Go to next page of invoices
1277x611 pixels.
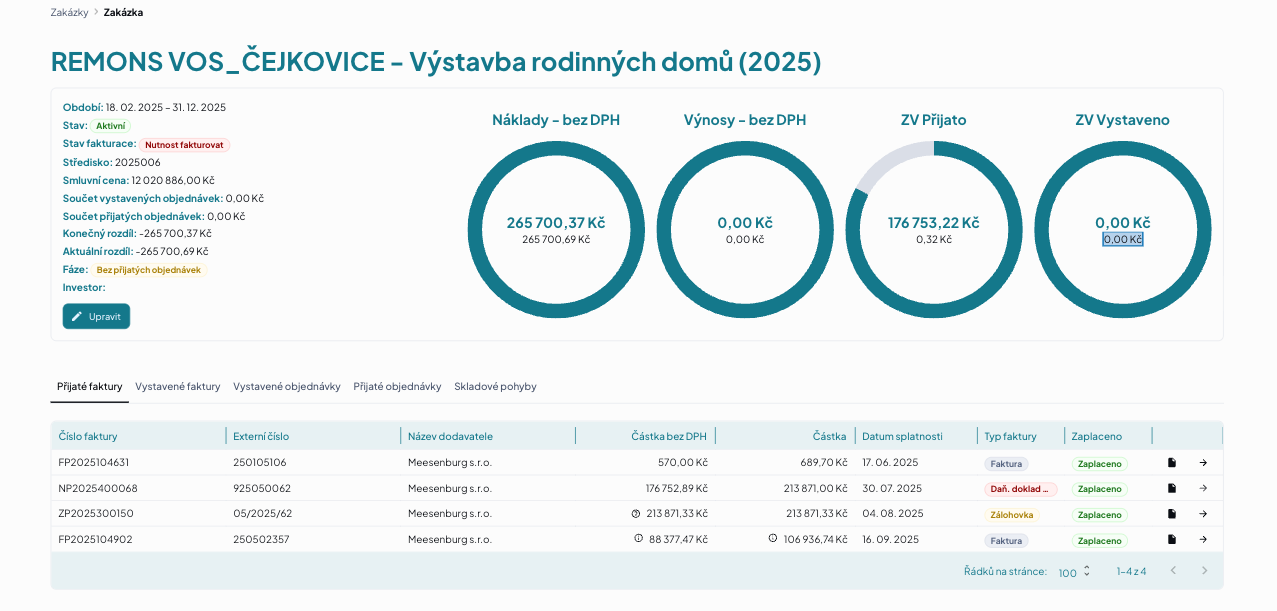pos(1204,571)
